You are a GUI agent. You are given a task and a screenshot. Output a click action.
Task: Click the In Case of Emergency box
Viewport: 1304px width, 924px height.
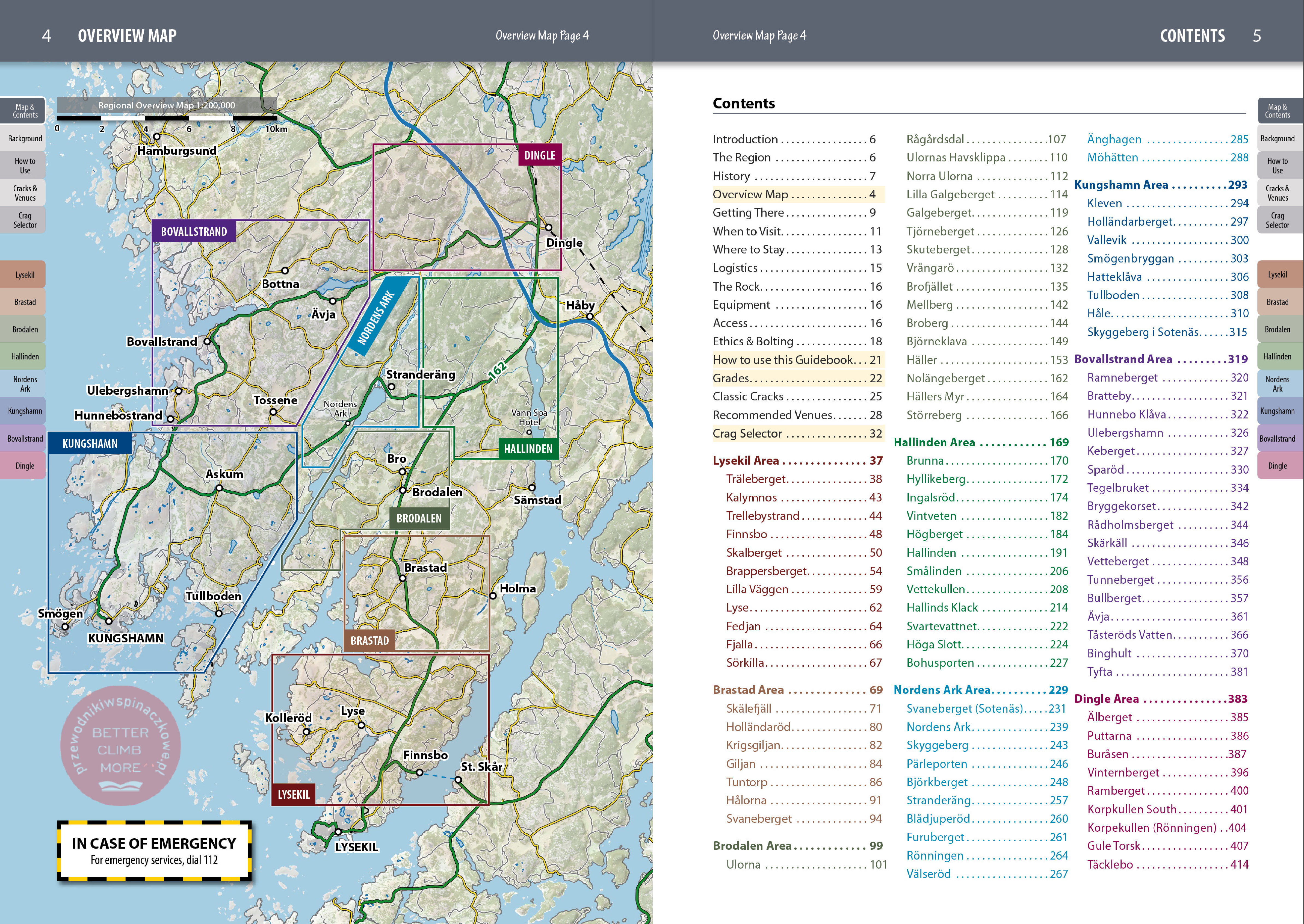point(154,851)
